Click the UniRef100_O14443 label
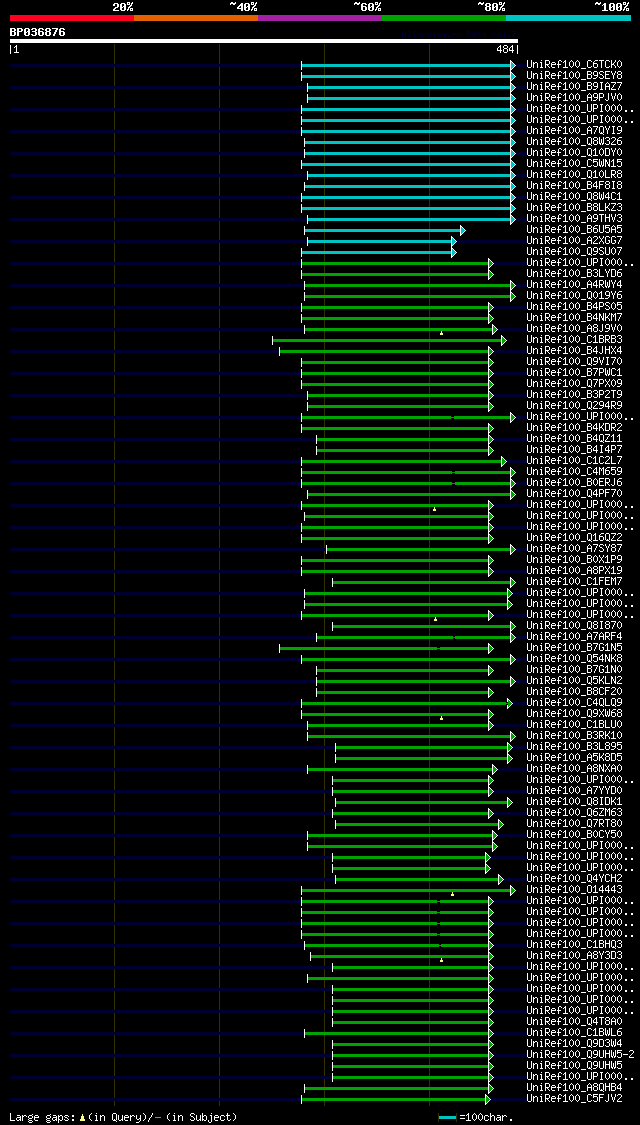This screenshot has width=640, height=1125. (574, 890)
